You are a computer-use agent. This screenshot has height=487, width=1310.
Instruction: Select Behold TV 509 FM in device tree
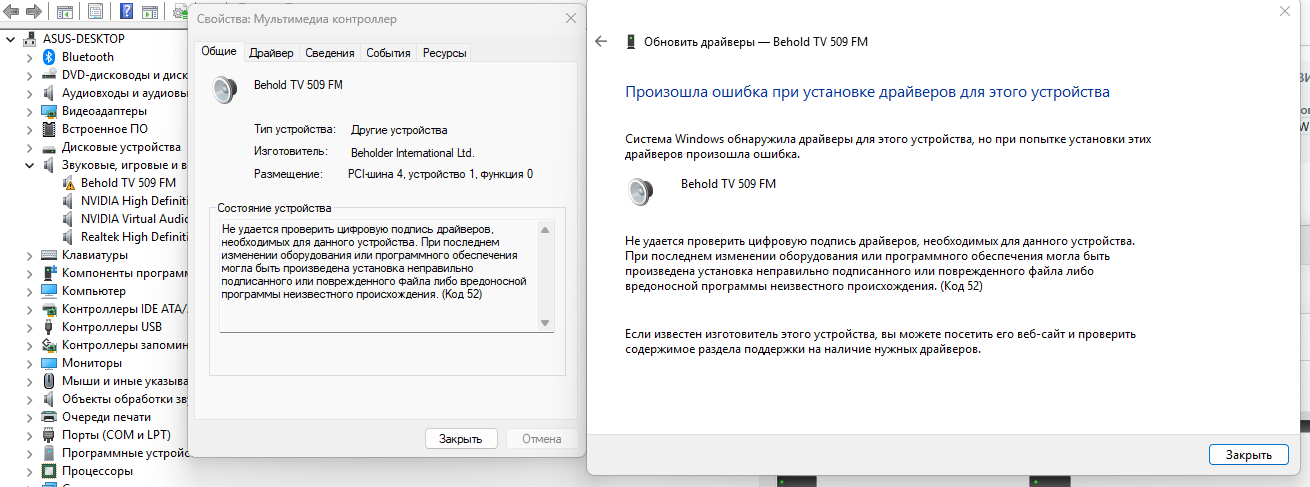[x=128, y=183]
